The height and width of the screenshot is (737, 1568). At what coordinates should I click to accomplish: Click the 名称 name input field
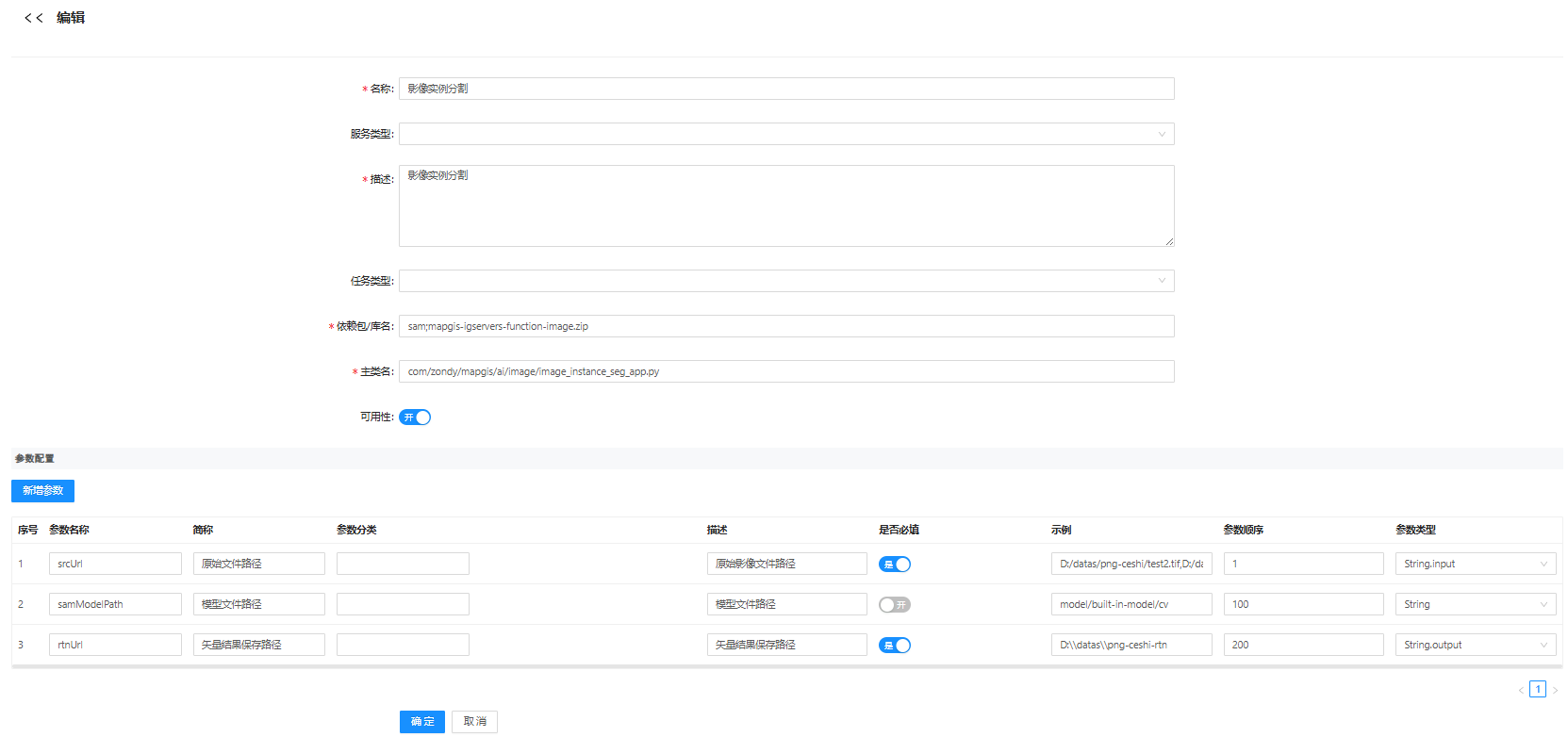coord(785,89)
